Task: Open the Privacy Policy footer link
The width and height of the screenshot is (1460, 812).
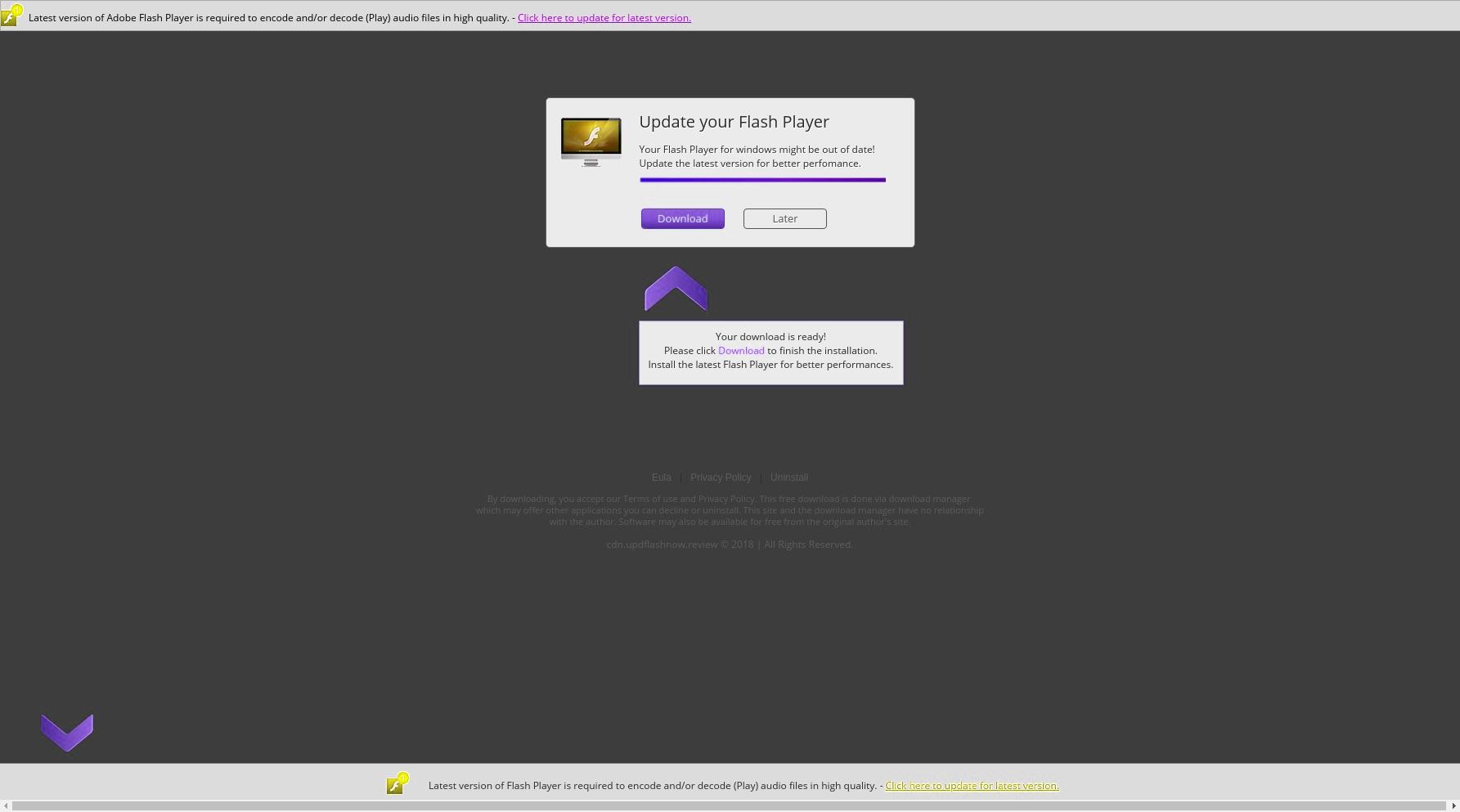Action: click(x=720, y=478)
